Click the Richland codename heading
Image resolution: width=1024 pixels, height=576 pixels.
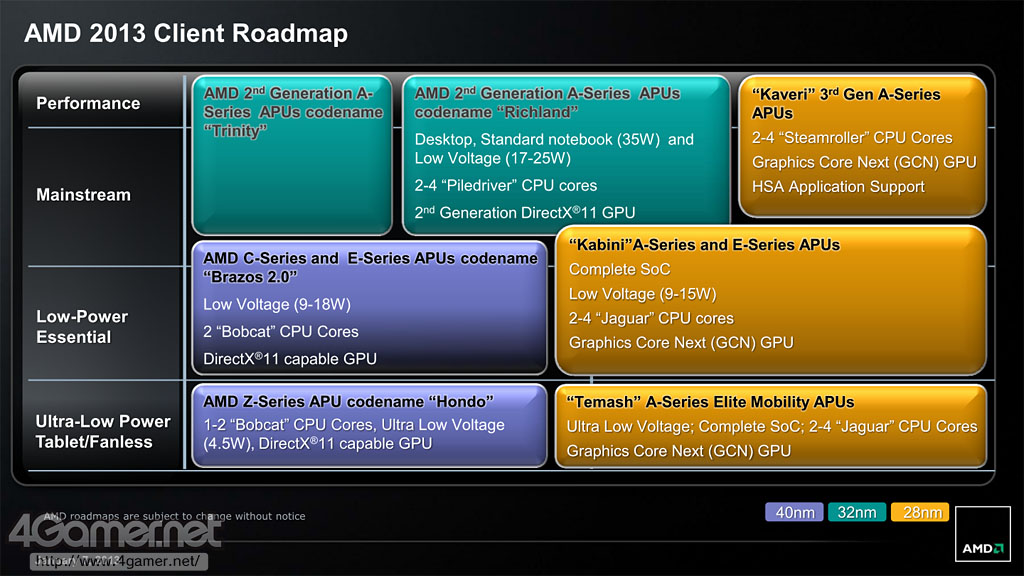pyautogui.click(x=547, y=103)
